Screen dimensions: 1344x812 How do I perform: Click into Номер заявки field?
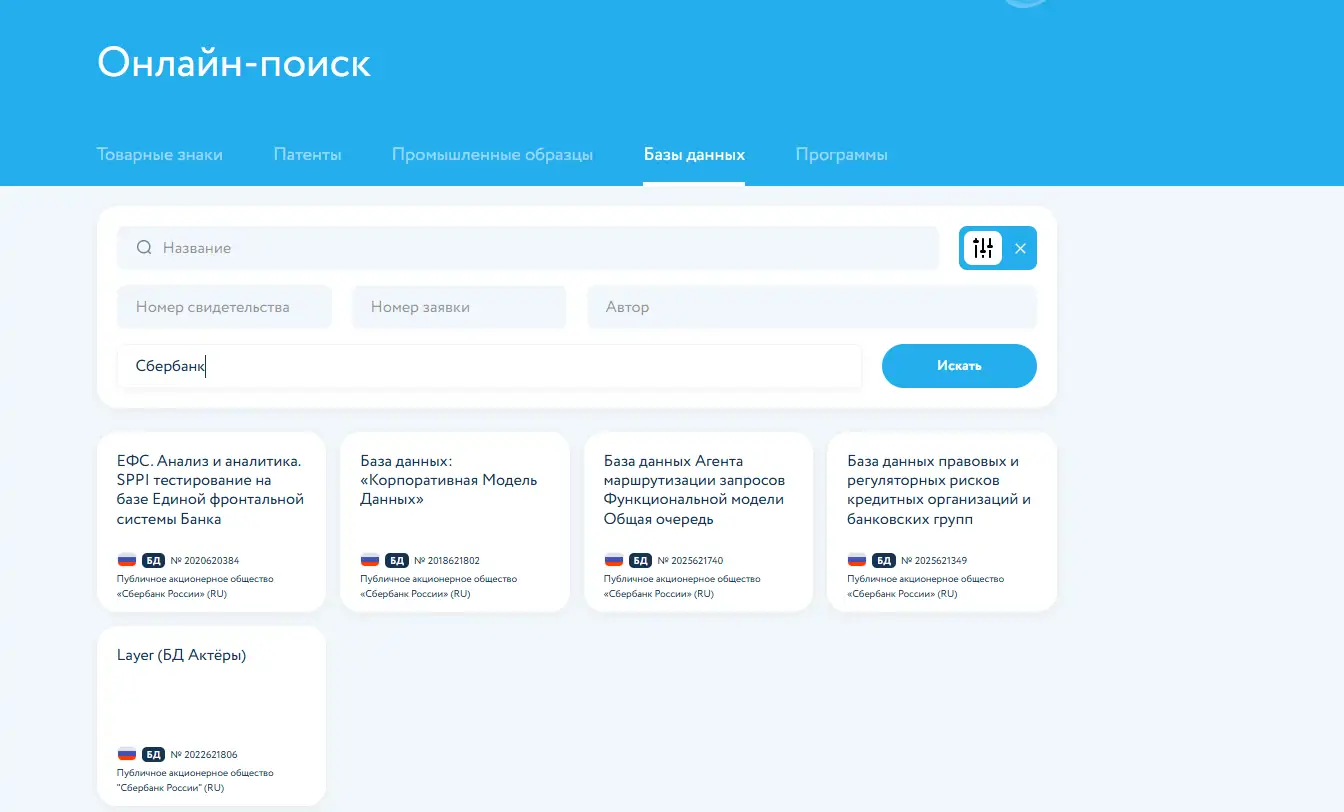tap(458, 307)
